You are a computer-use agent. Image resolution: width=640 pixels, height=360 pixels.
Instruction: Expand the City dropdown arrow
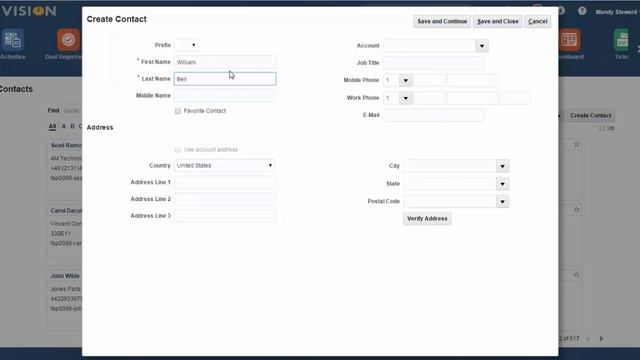pos(502,166)
